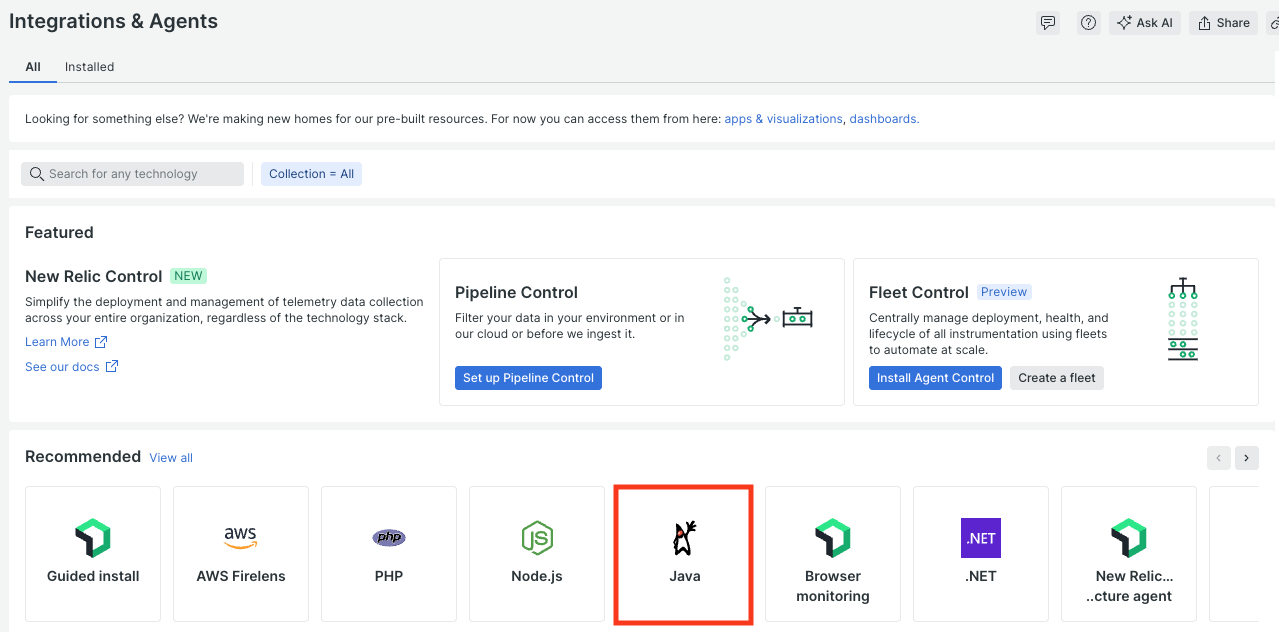The height and width of the screenshot is (632, 1279).
Task: Select the Node.js integration
Action: (536, 554)
